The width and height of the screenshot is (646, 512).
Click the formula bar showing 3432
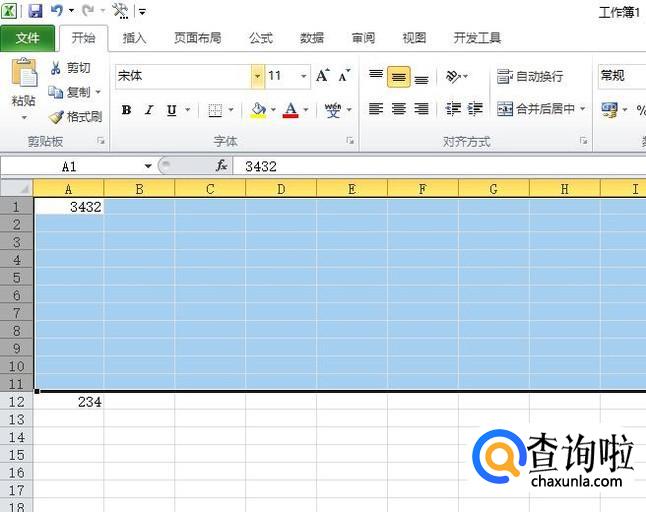point(440,166)
